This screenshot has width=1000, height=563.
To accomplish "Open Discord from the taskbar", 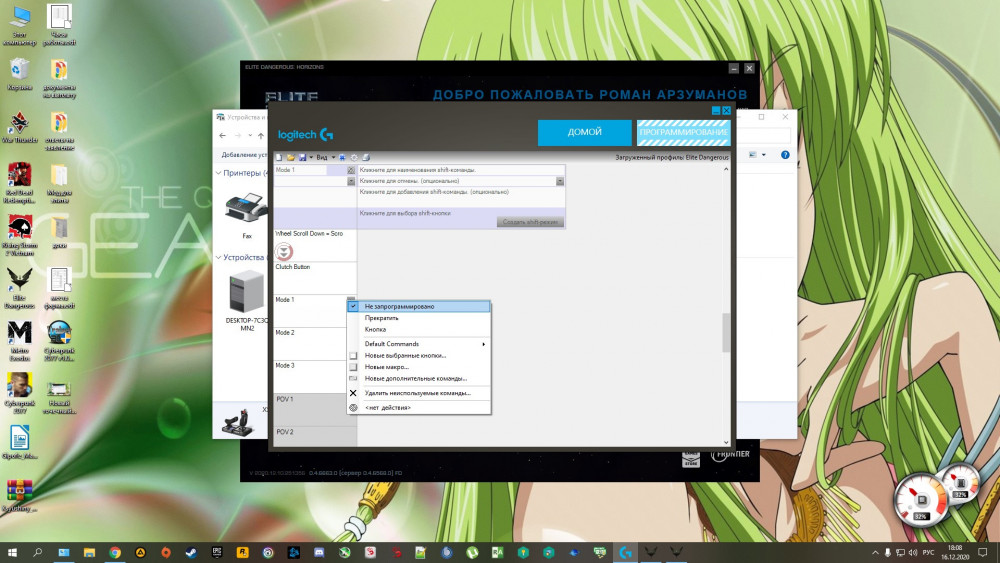I will pyautogui.click(x=319, y=552).
